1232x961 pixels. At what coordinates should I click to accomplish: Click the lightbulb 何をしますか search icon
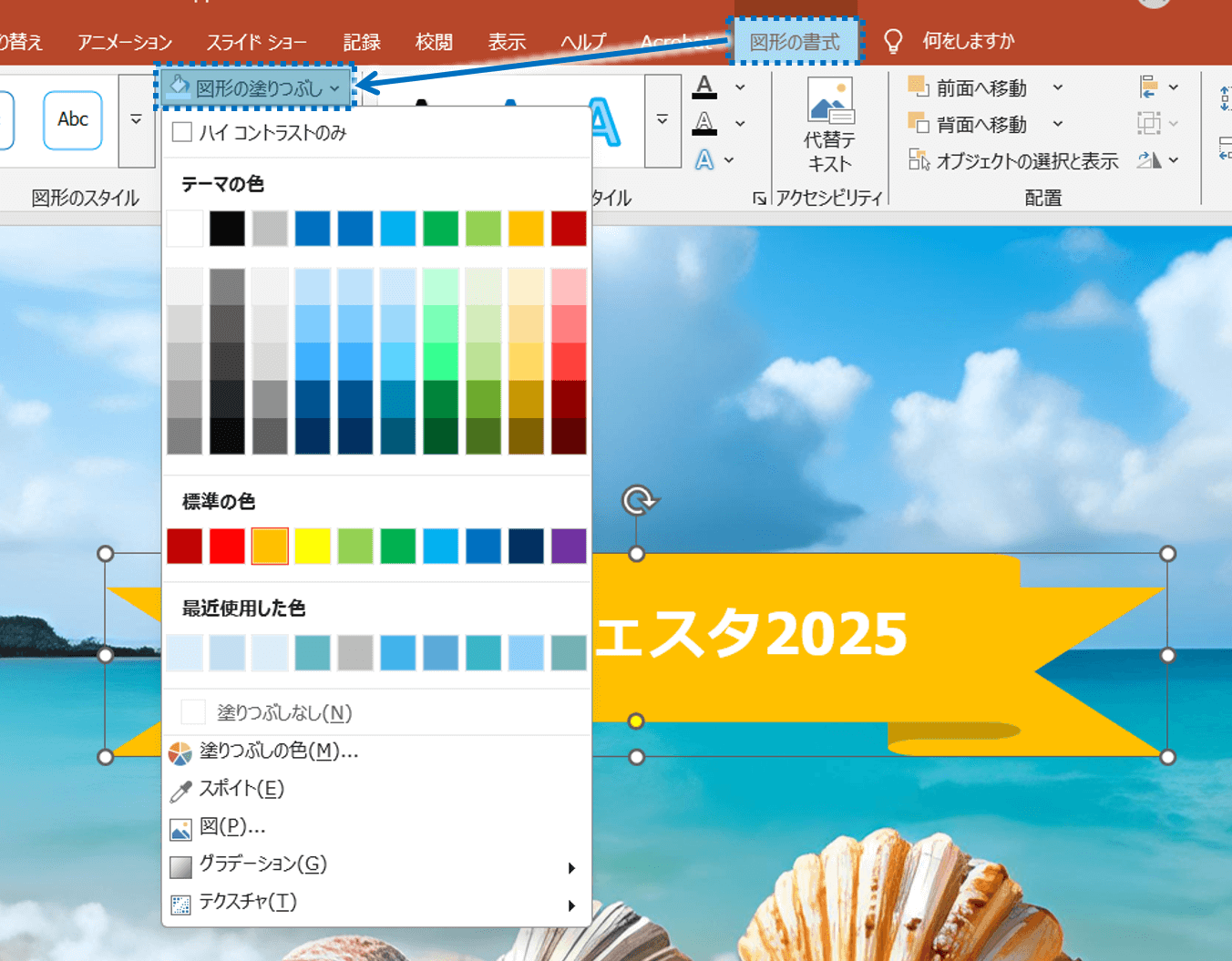(893, 41)
